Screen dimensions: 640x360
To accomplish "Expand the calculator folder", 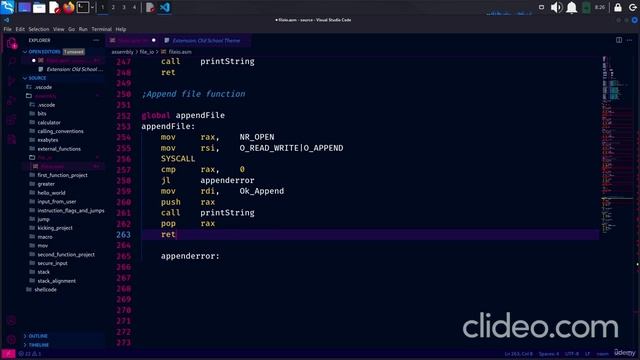I will pos(49,122).
